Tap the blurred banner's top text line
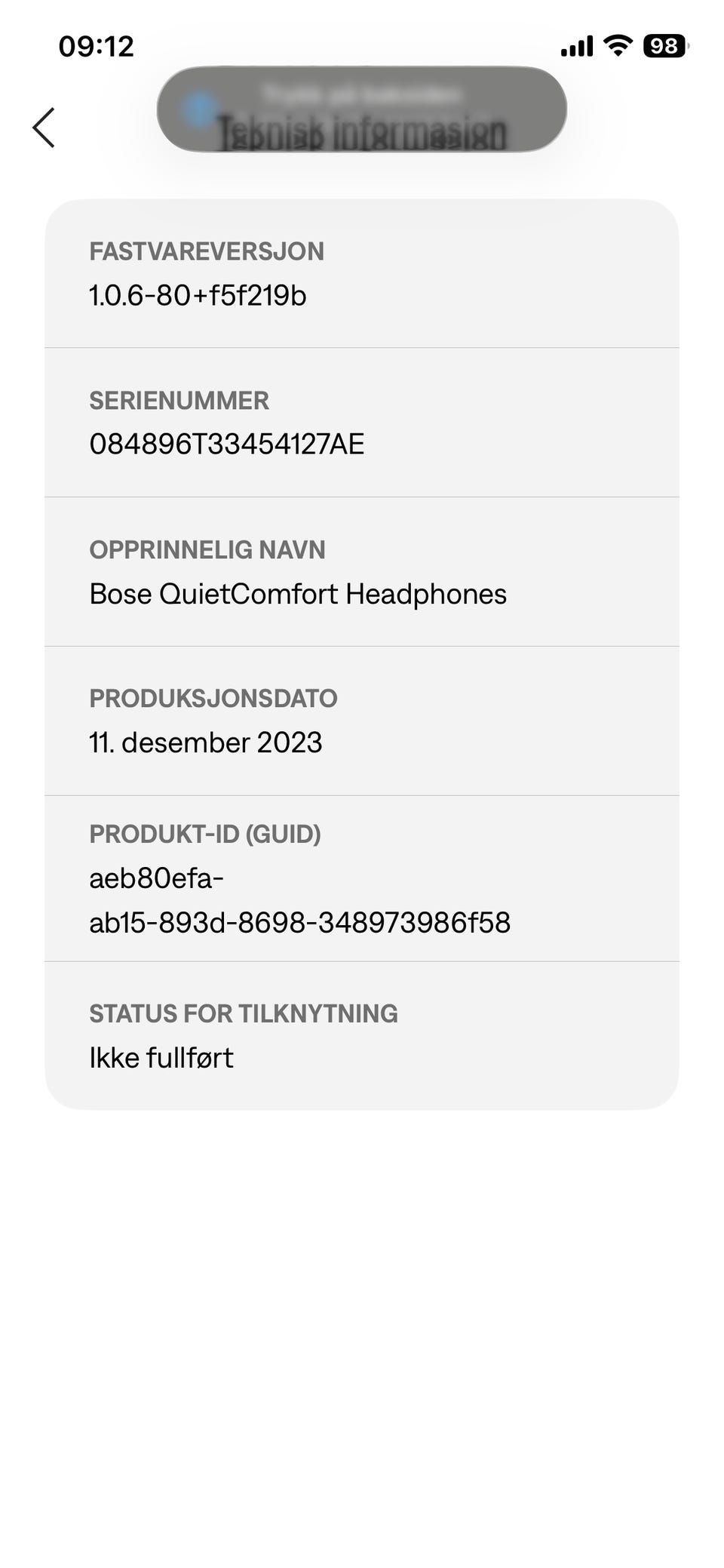 [x=362, y=94]
